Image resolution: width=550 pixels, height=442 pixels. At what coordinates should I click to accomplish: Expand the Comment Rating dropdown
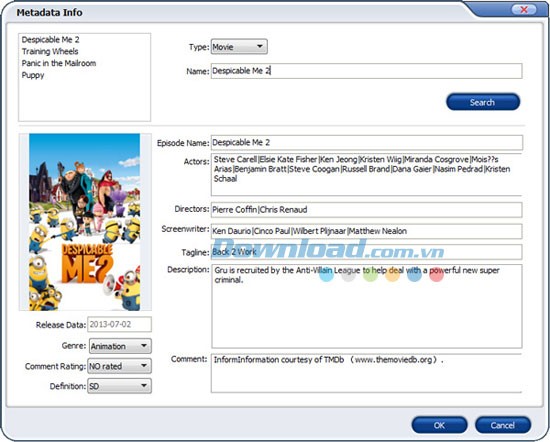(119, 366)
